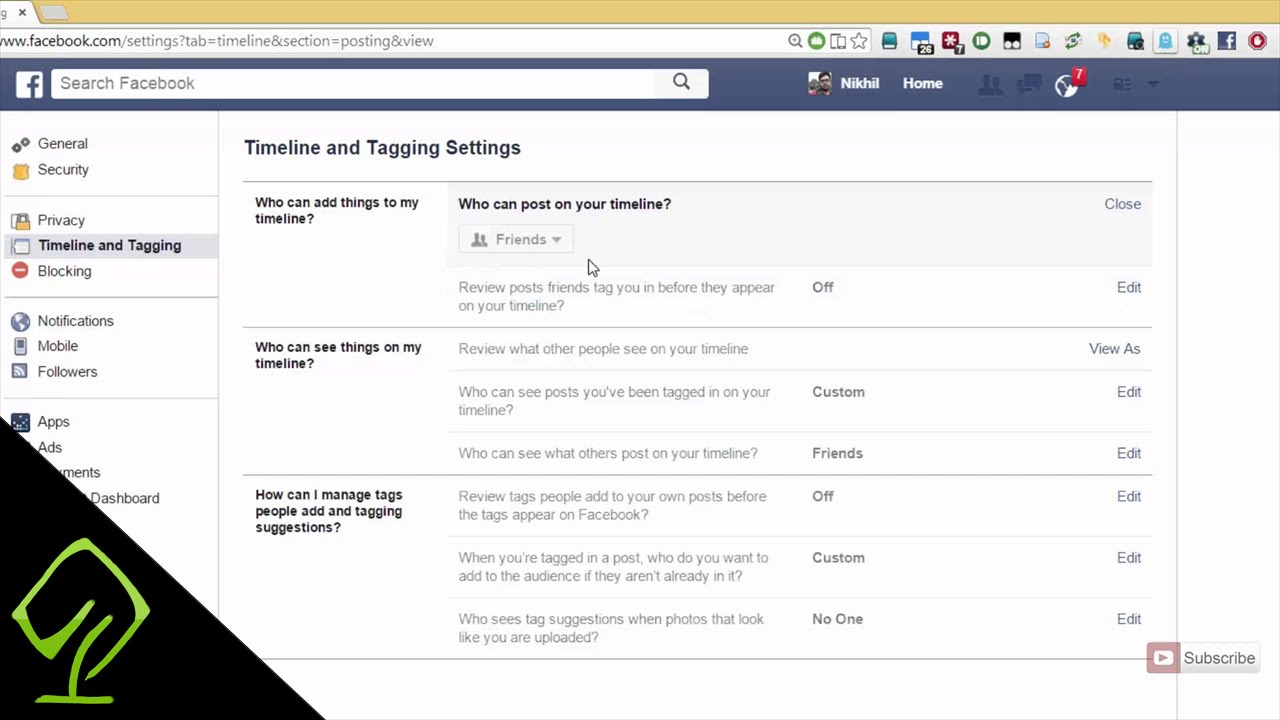Click the search magnifier button
Image resolution: width=1280 pixels, height=720 pixels.
coord(681,83)
